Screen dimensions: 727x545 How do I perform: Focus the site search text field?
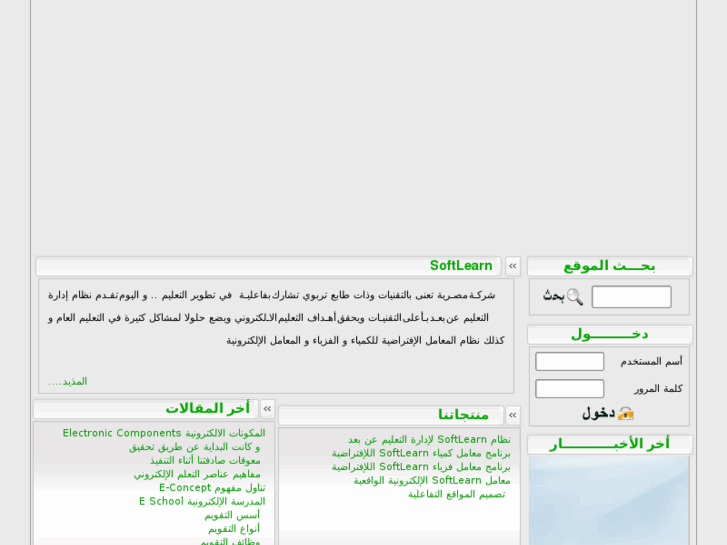pyautogui.click(x=631, y=297)
